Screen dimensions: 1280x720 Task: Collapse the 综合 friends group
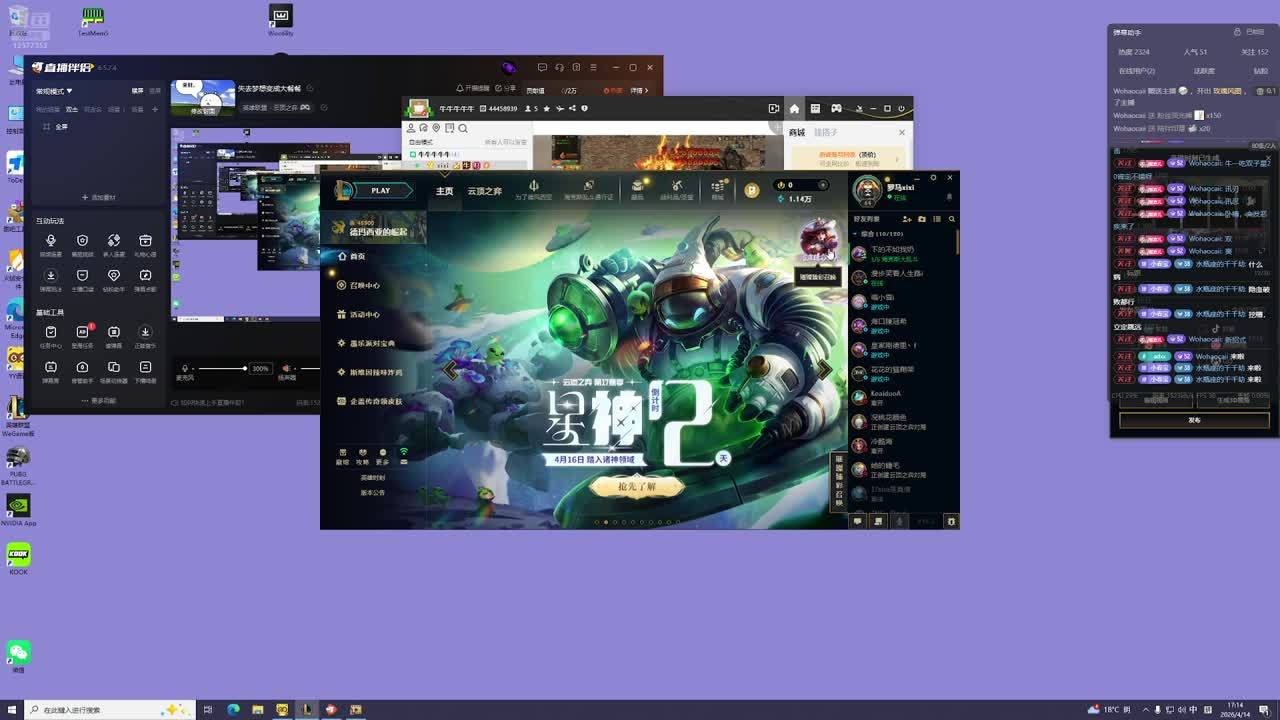click(856, 234)
